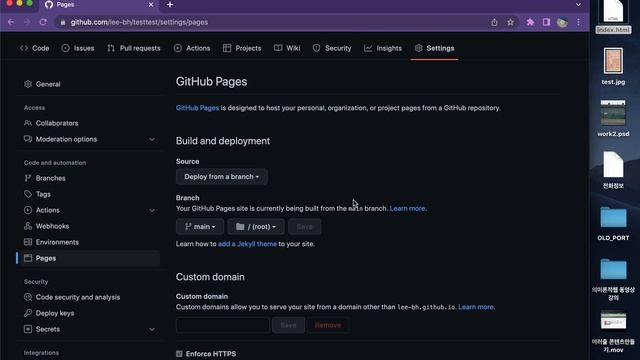Select test.jpg on the desktop
This screenshot has width=640, height=360.
613,67
